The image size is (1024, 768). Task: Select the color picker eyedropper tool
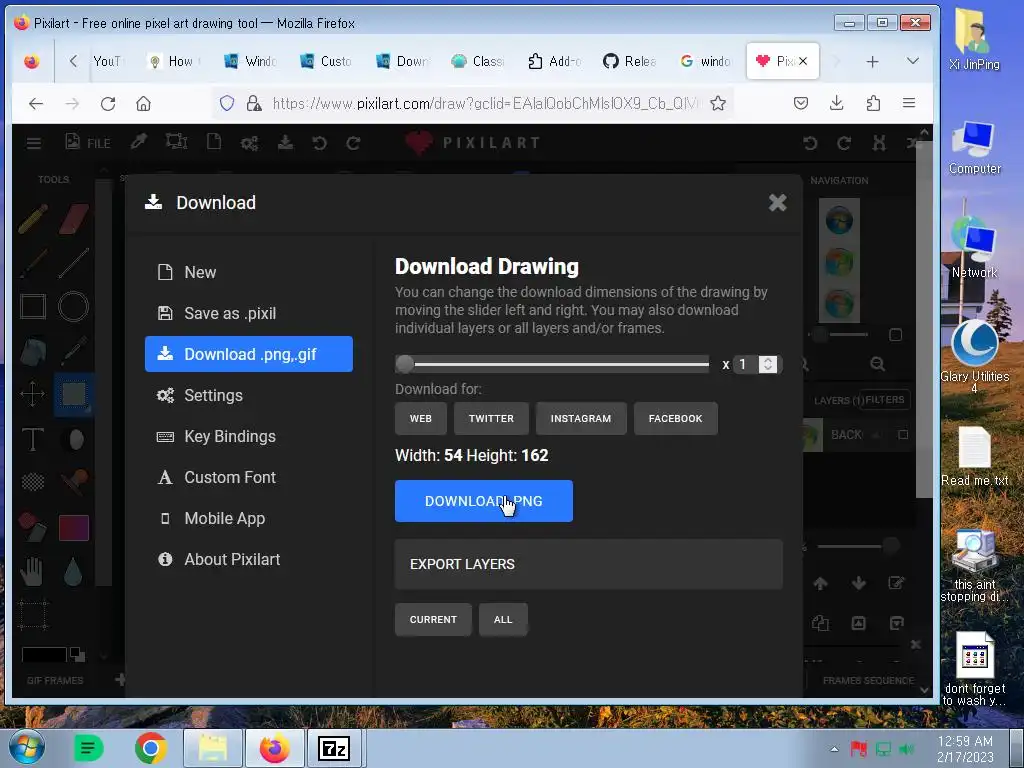tap(74, 351)
